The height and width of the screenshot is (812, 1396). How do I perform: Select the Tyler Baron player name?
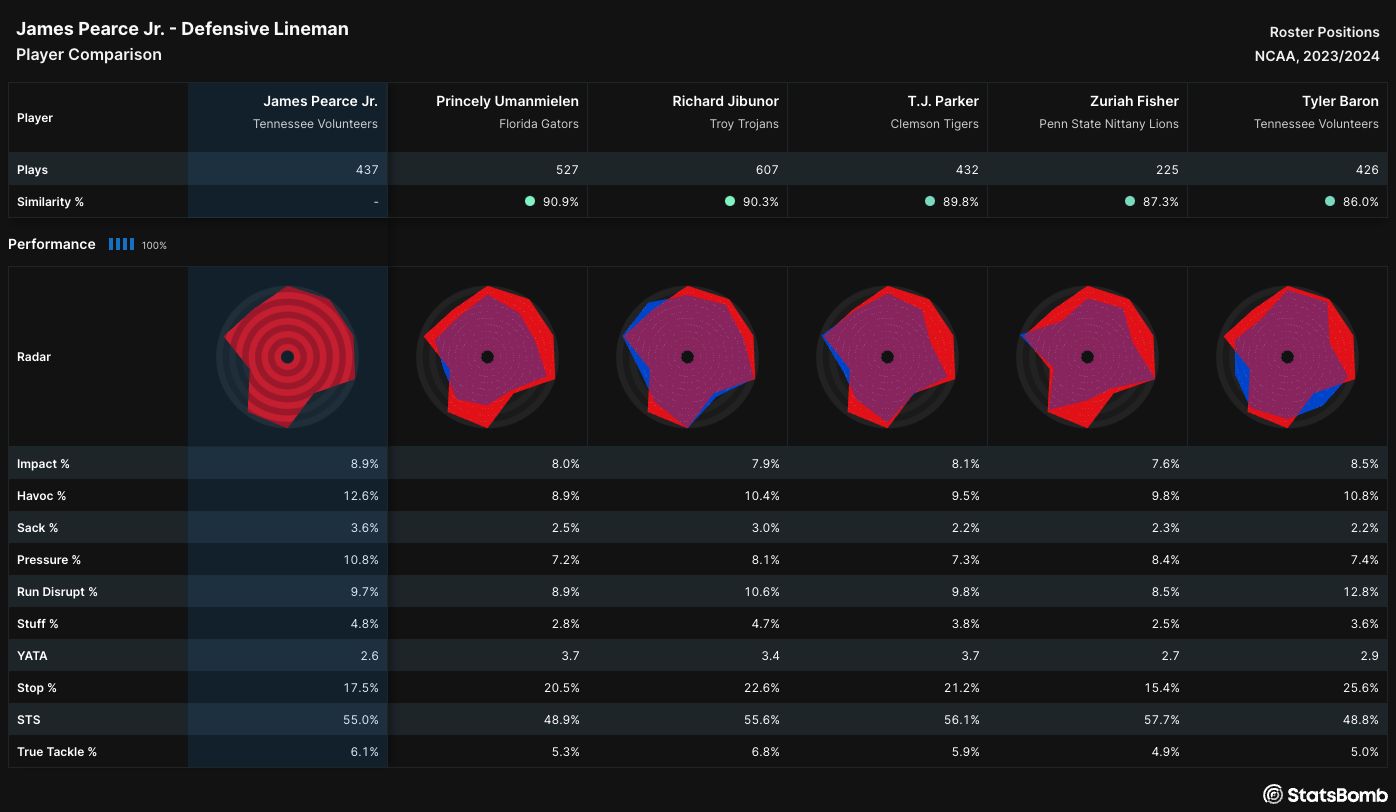[1340, 101]
